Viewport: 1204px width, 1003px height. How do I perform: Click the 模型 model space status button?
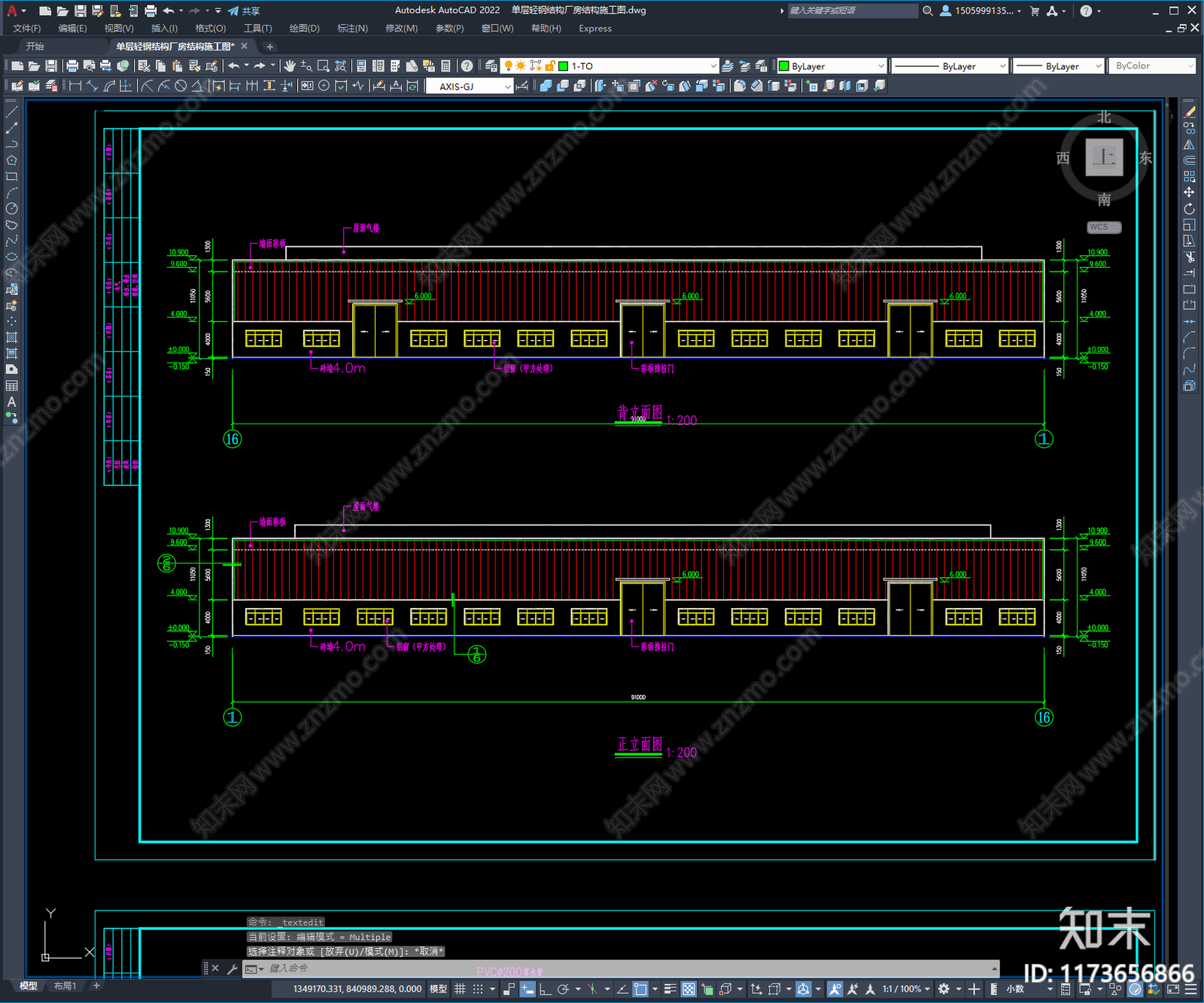[437, 989]
